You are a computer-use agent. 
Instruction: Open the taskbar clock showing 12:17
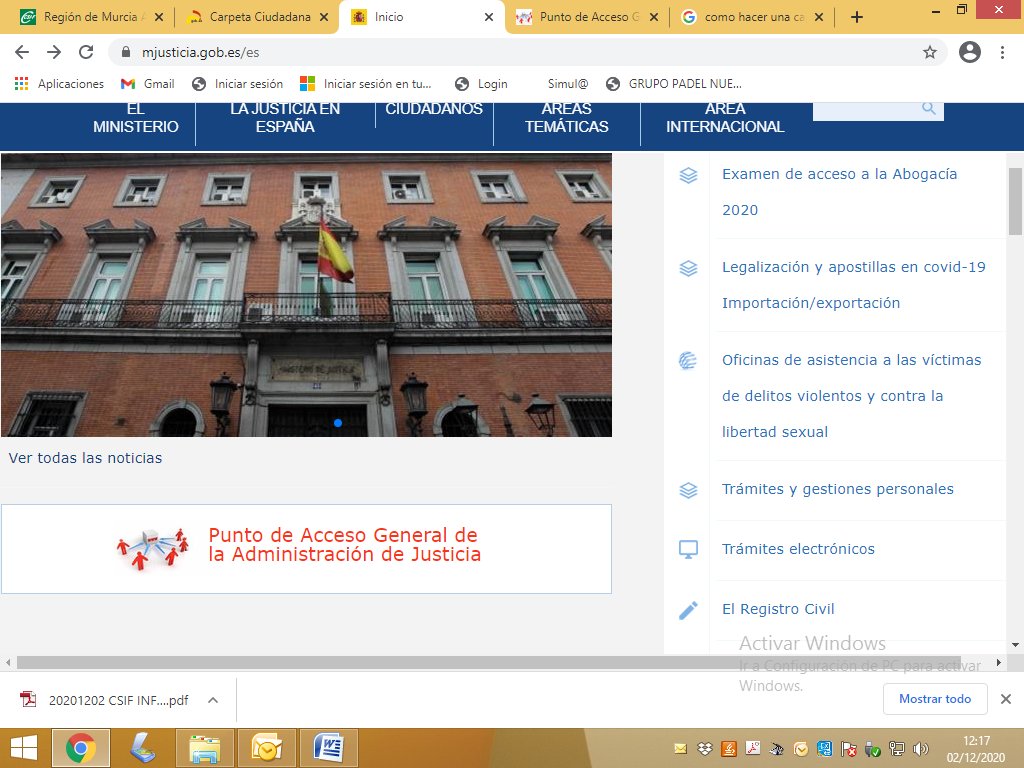[x=976, y=749]
